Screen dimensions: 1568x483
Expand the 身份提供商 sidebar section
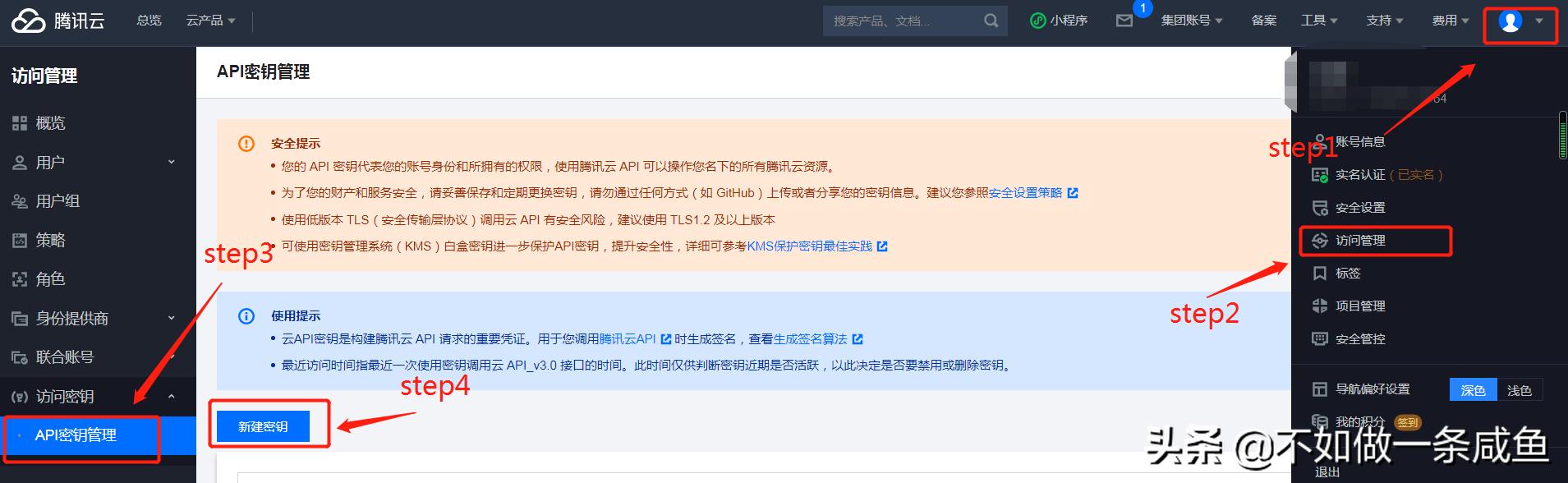click(172, 319)
